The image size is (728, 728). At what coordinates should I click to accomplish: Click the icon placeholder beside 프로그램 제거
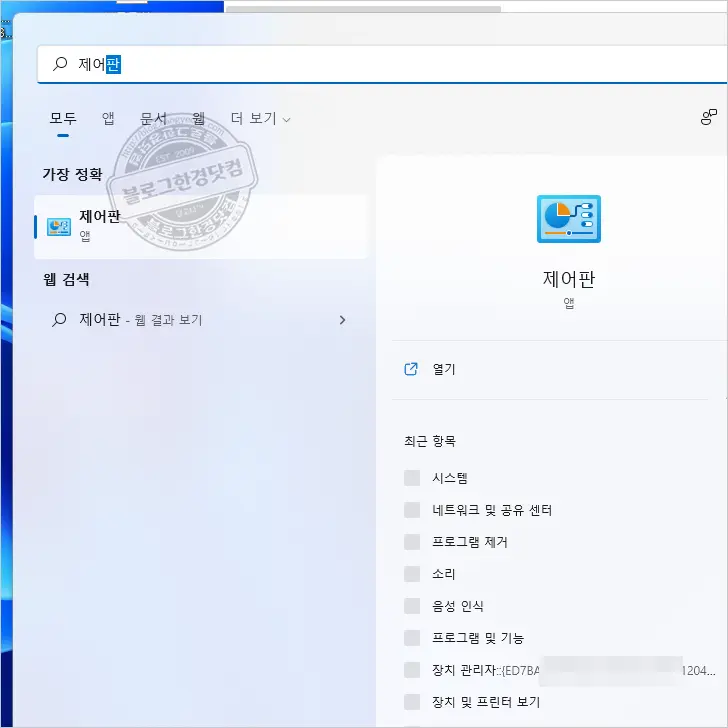pos(412,542)
